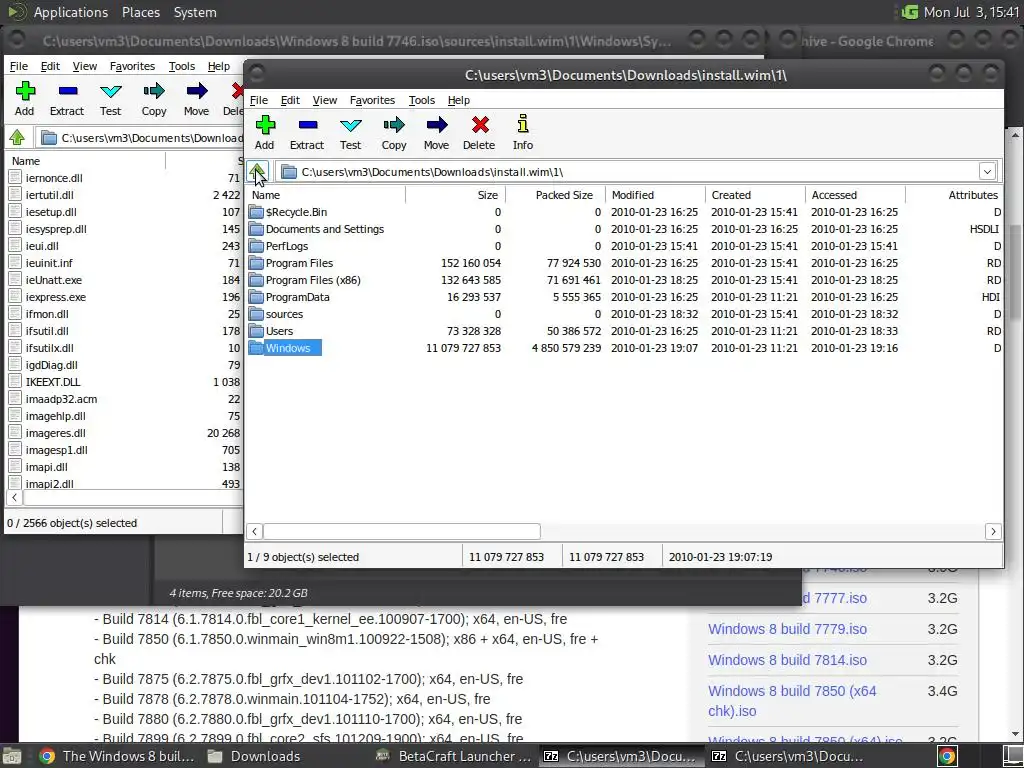Click Copy icon in back 7-Zip window
1024x768 pixels.
point(154,91)
